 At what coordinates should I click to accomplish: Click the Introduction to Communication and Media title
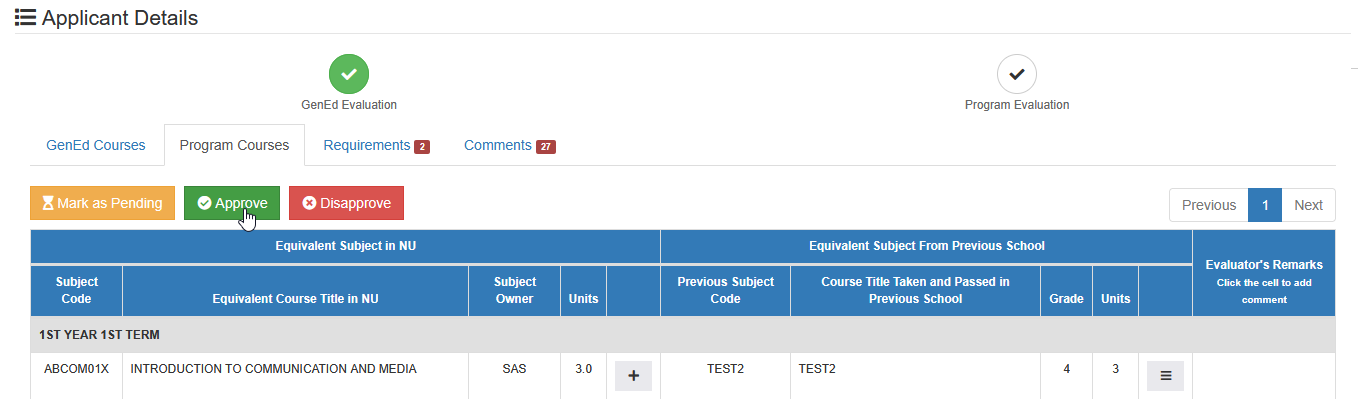274,369
